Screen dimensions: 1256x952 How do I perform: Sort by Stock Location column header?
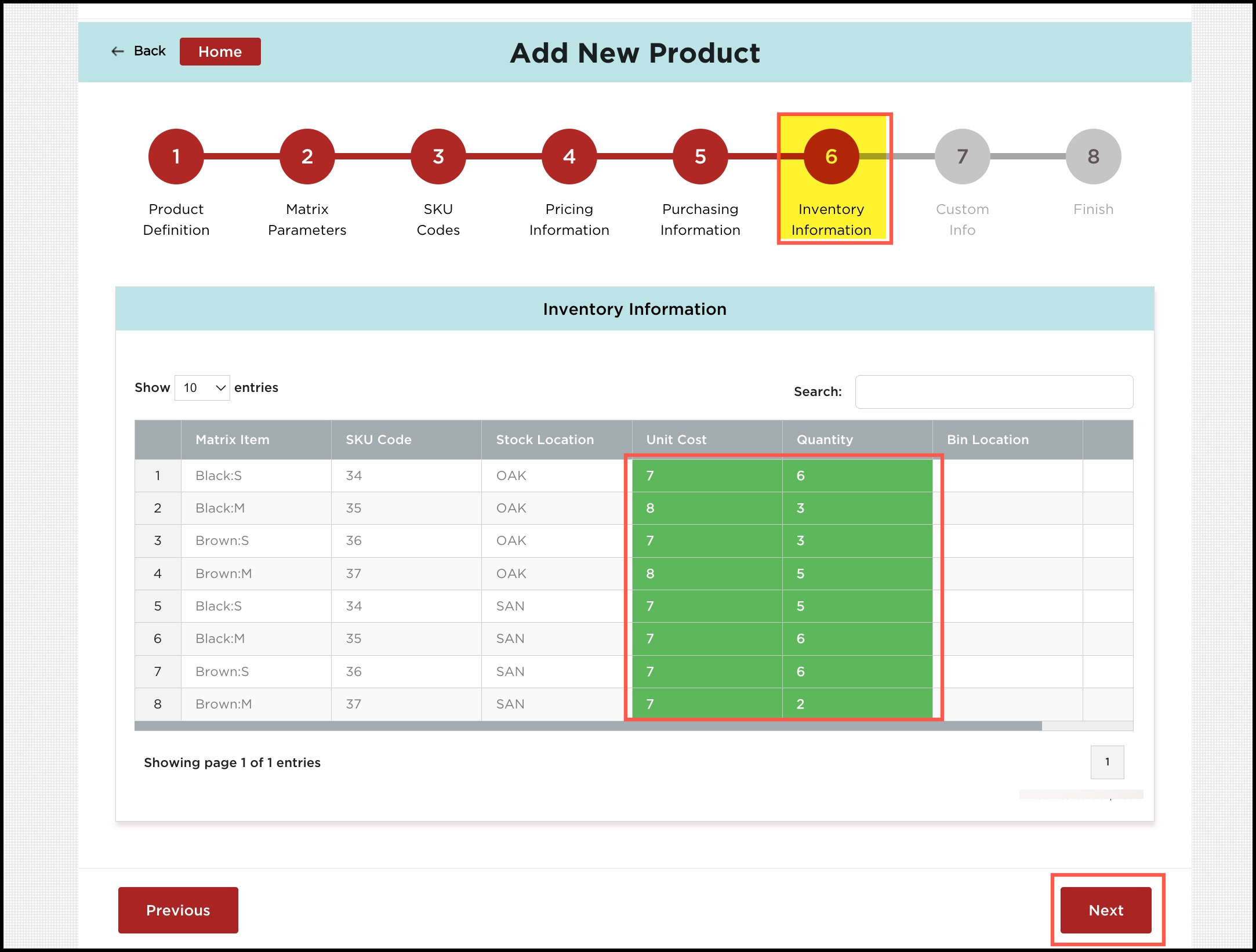556,439
